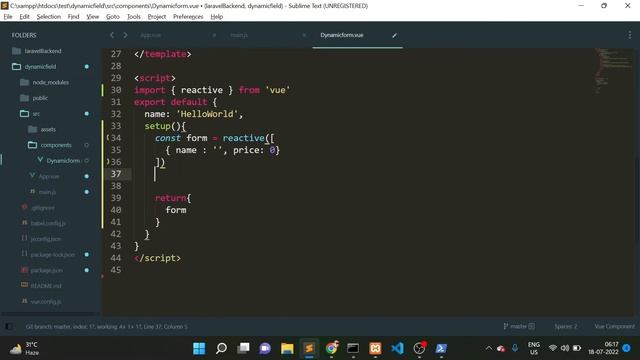Click the master git branch indicator
The image size is (640, 360).
point(519,327)
